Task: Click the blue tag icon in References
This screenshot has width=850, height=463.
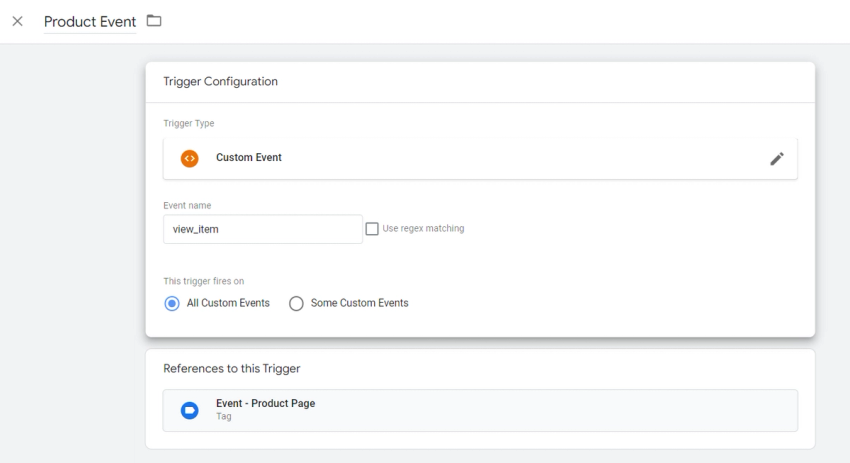Action: (x=189, y=410)
